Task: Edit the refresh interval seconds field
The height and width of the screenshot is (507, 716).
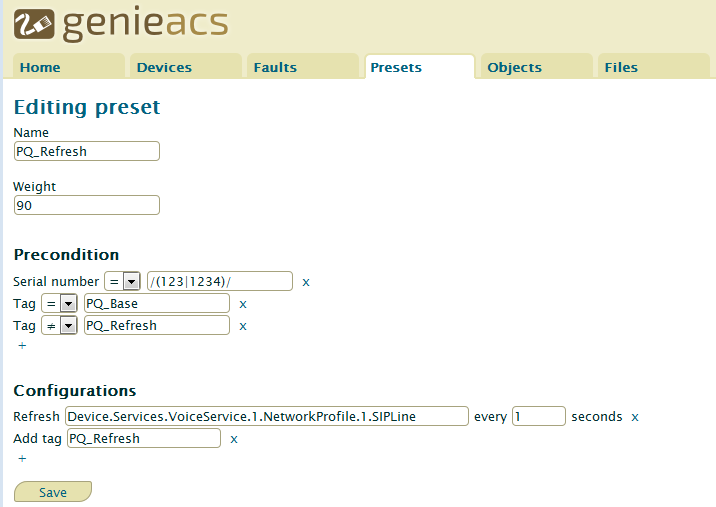Action: pyautogui.click(x=539, y=416)
